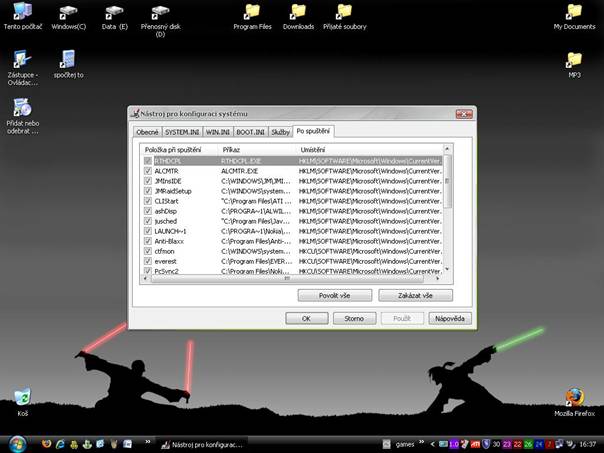
Task: Launch Internet Explorer from quick launch
Action: pos(60,444)
